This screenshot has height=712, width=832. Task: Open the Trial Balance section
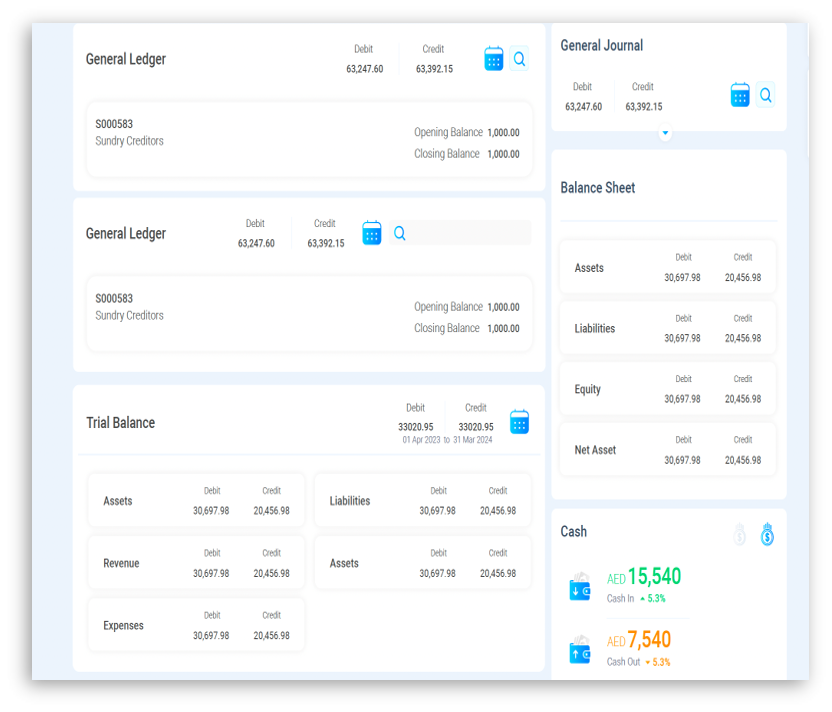pyautogui.click(x=119, y=422)
